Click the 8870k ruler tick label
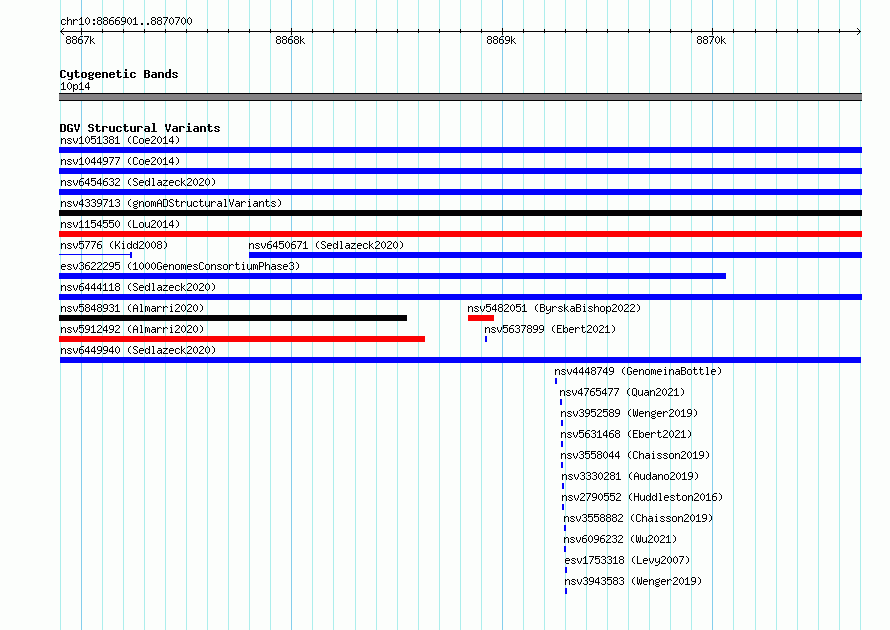 pyautogui.click(x=711, y=40)
